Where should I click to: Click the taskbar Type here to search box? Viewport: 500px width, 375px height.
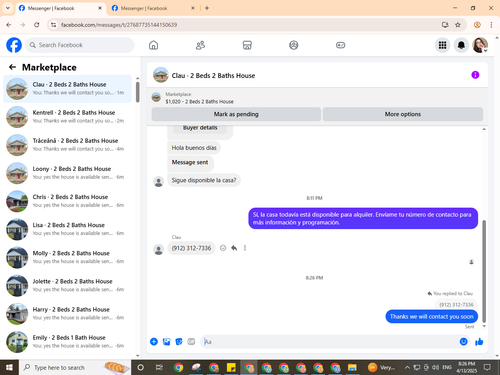(x=75, y=367)
